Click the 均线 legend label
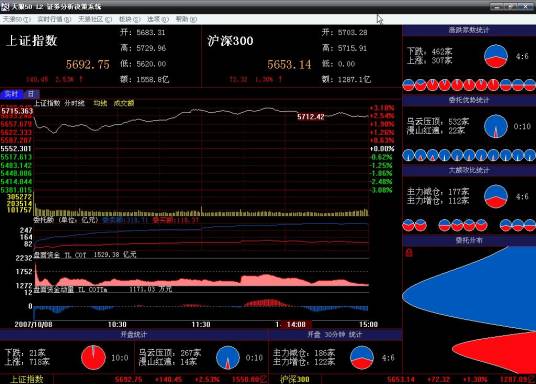 tap(100, 103)
